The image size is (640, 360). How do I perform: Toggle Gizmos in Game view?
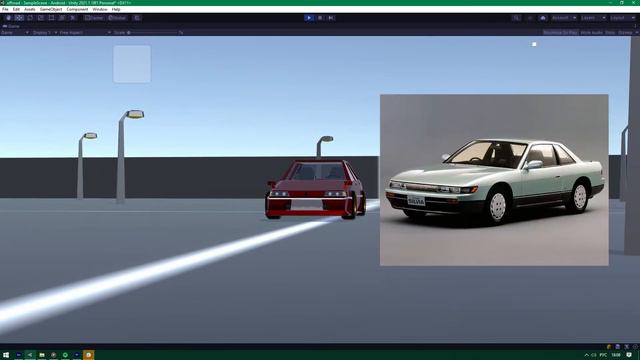(625, 33)
